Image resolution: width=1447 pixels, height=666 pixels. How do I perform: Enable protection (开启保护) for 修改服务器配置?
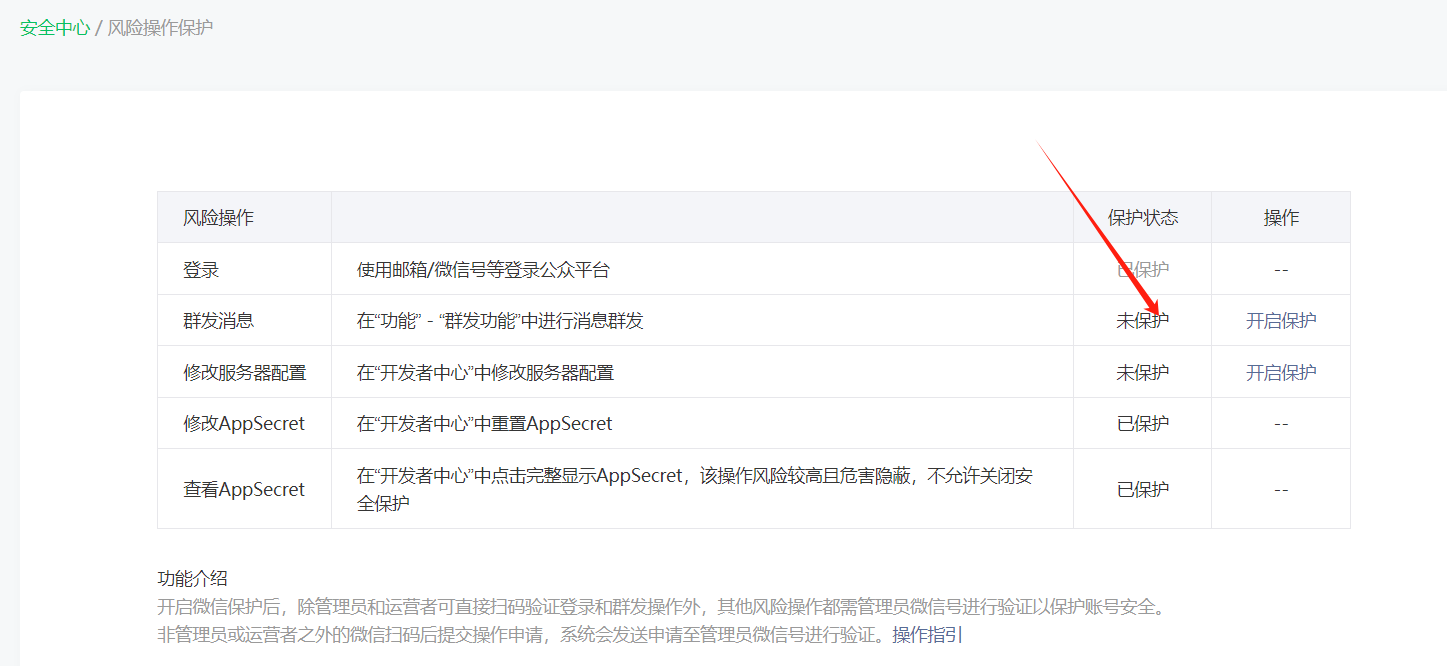[1281, 373]
